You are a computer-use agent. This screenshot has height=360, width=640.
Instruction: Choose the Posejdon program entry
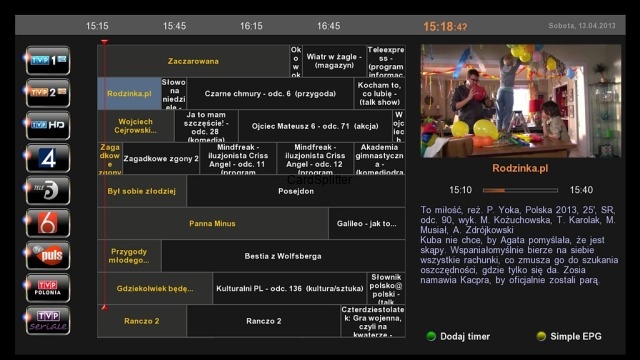(x=296, y=191)
